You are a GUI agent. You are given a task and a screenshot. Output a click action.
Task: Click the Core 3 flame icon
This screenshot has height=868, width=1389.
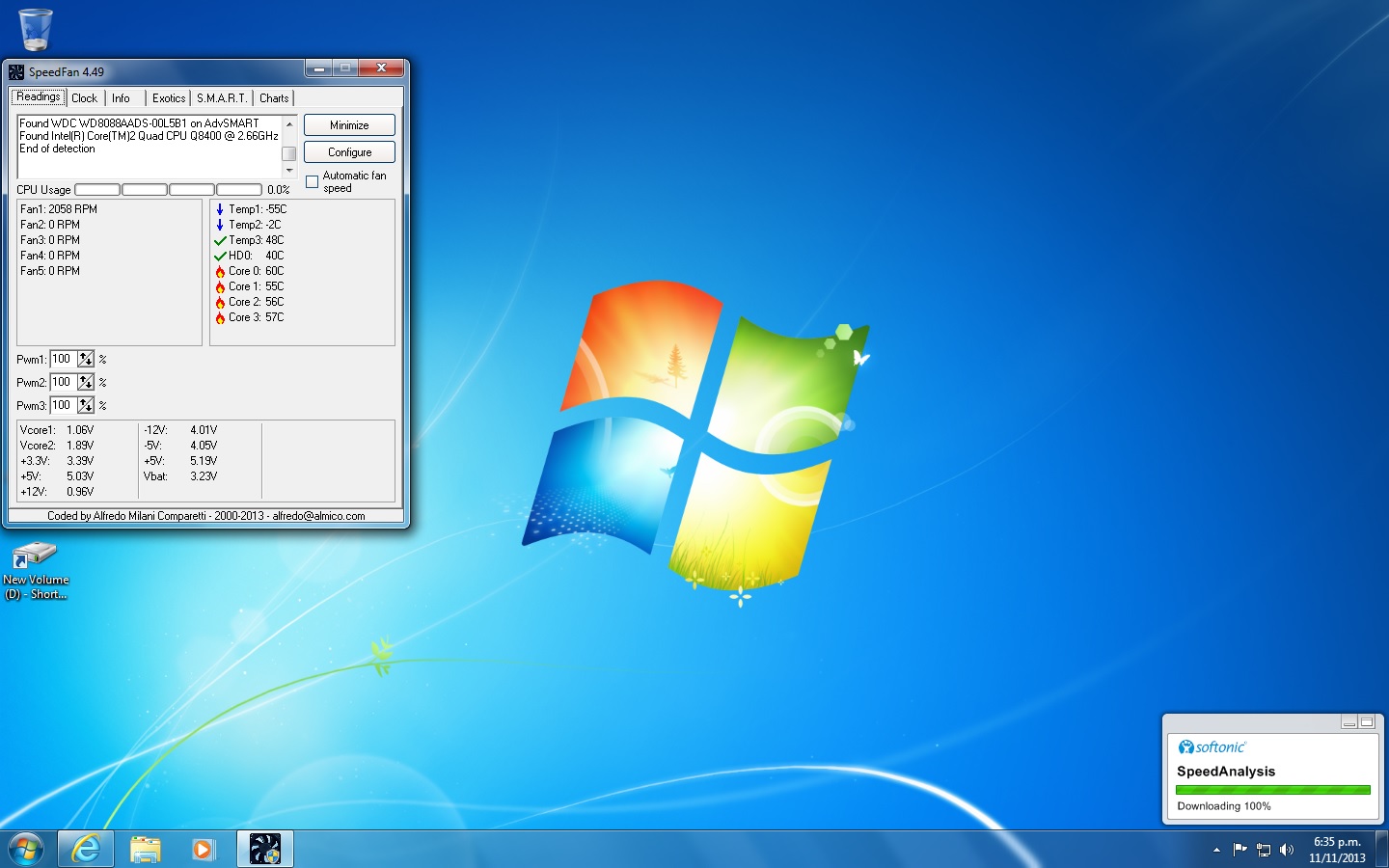click(x=220, y=317)
